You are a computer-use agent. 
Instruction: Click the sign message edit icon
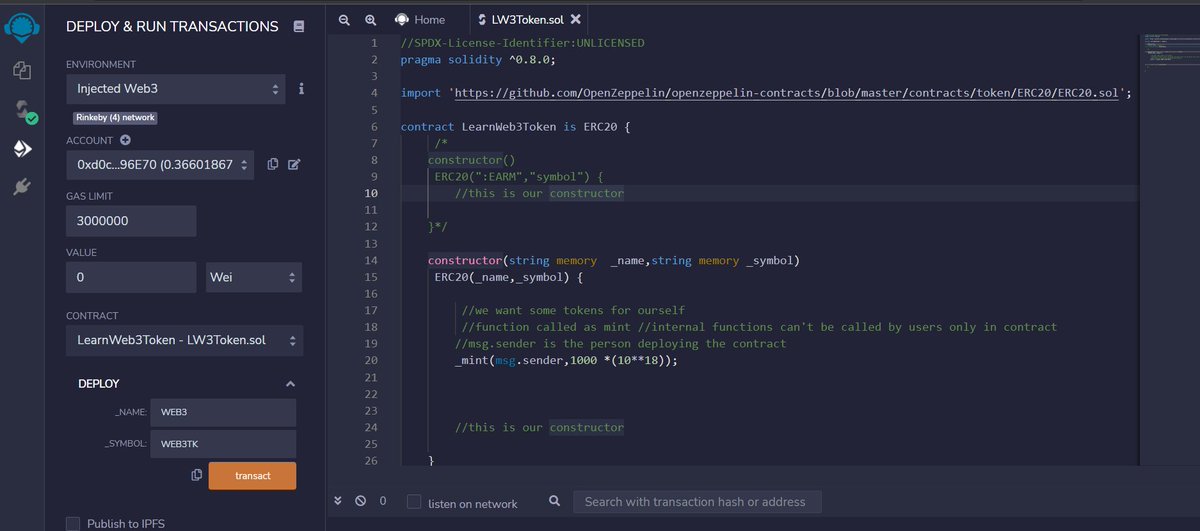coord(294,164)
